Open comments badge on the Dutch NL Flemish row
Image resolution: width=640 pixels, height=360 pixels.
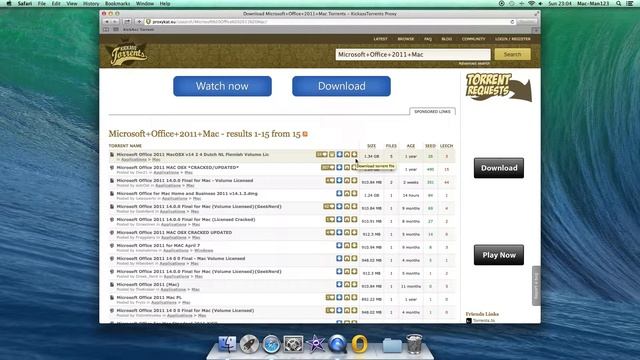click(322, 154)
